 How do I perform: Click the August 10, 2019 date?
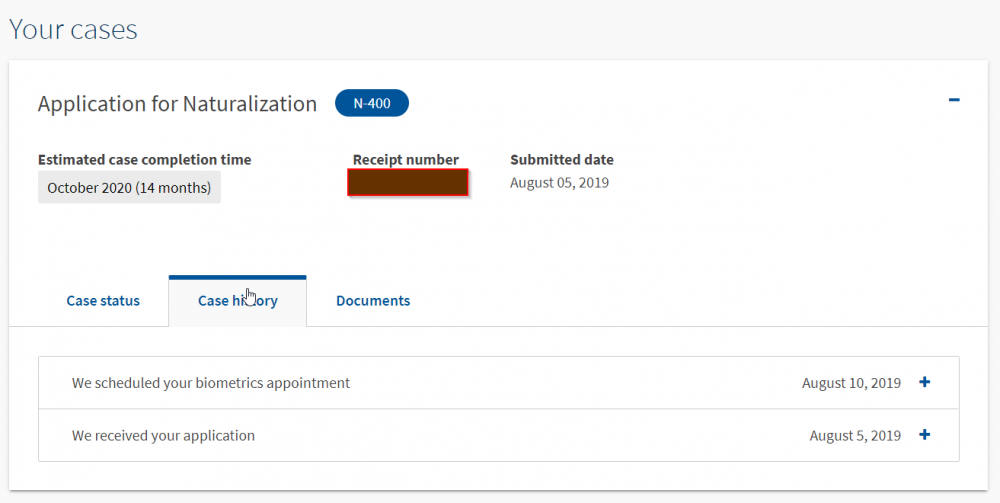click(851, 383)
